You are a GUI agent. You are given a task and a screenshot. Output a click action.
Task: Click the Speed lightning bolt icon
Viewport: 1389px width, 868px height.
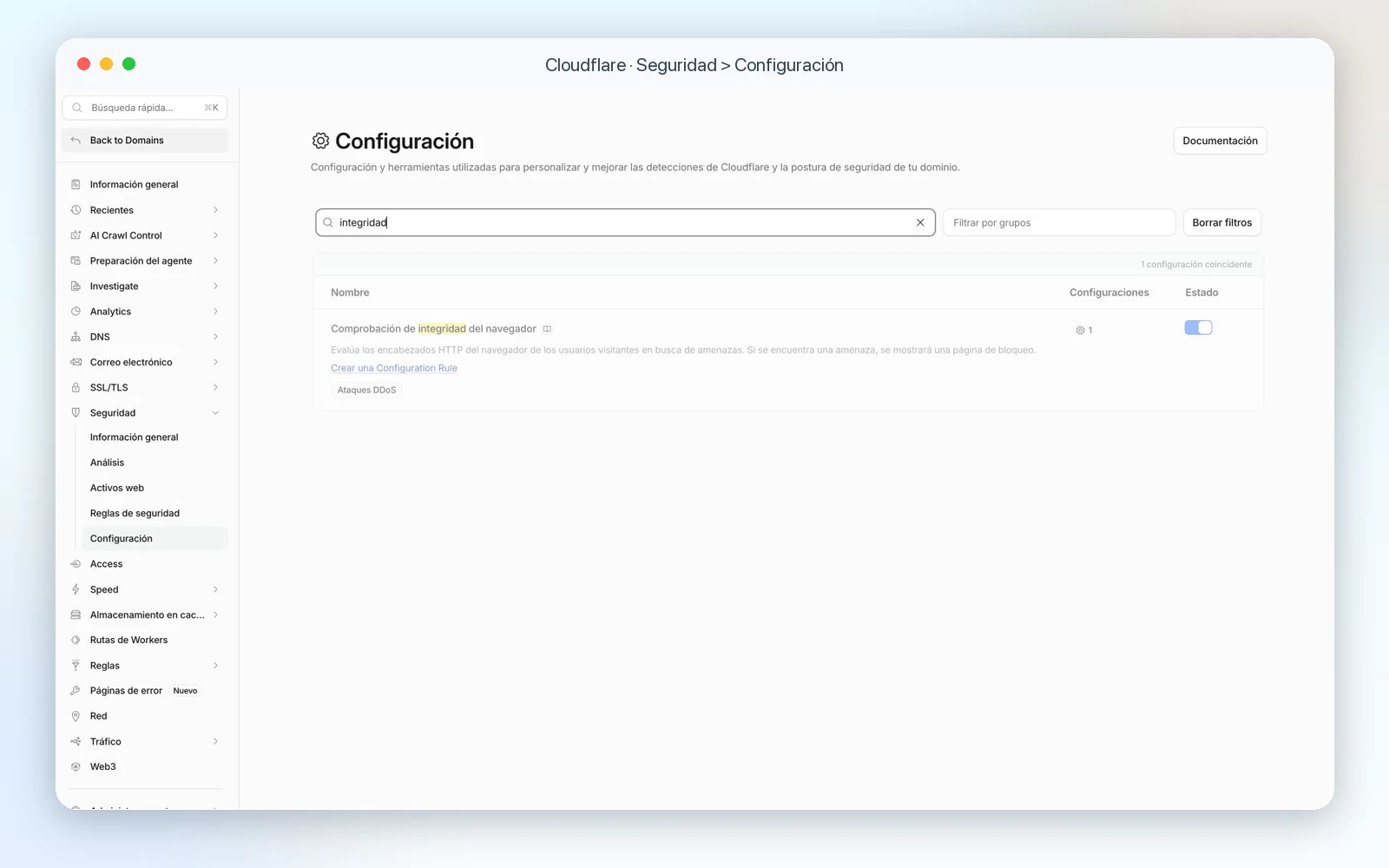pos(76,589)
